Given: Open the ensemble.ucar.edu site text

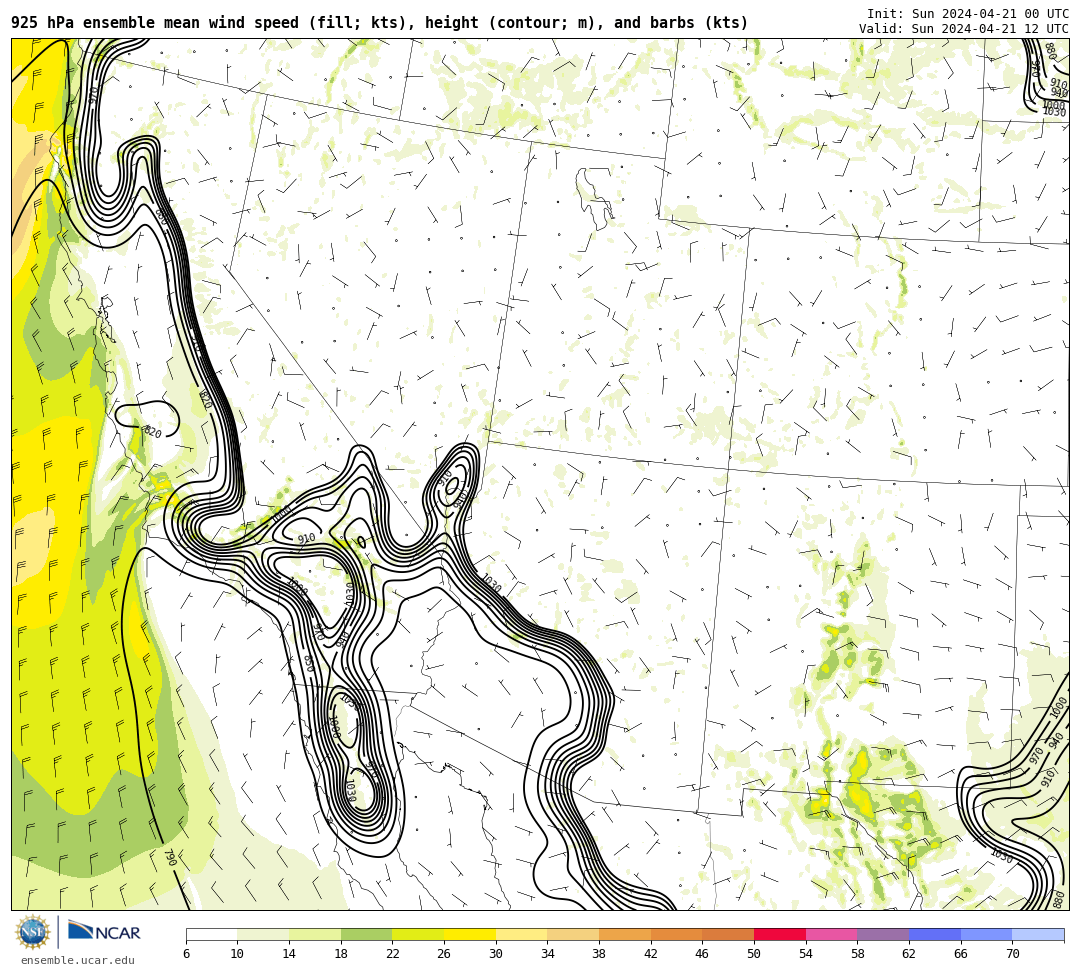Looking at the screenshot, I should (78, 960).
